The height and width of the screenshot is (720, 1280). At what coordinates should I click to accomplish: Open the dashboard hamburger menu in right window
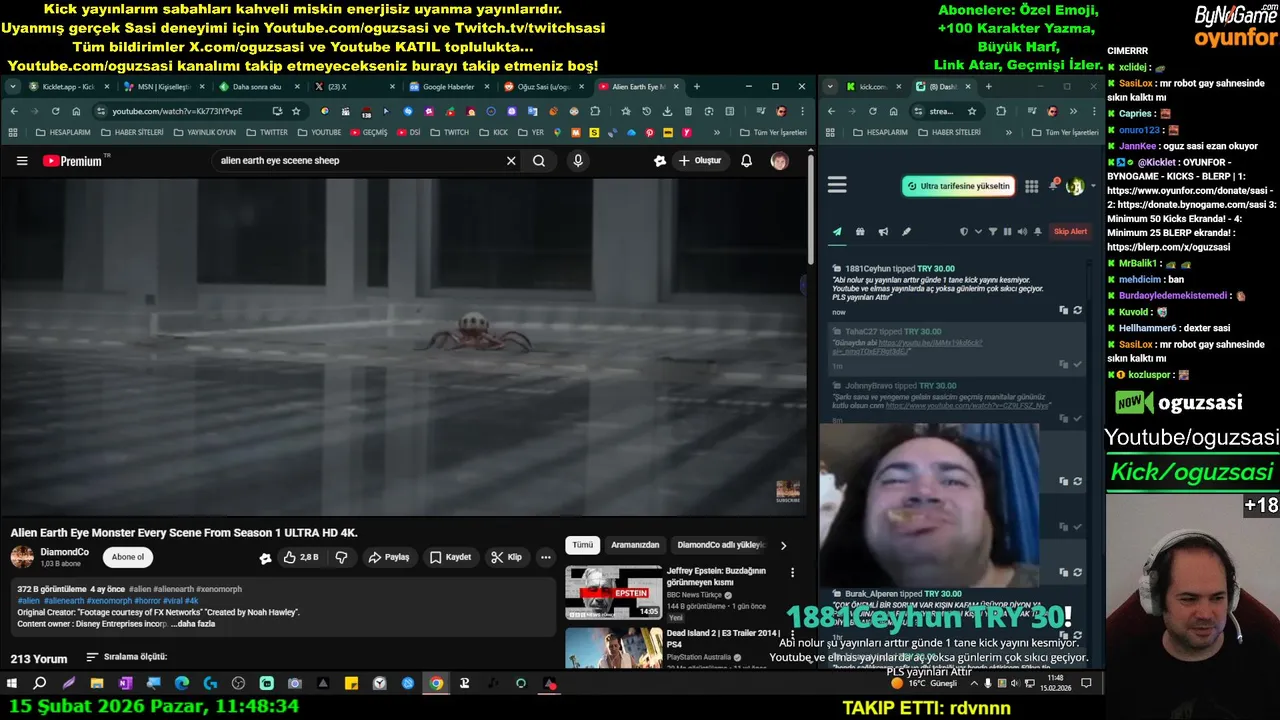[837, 185]
